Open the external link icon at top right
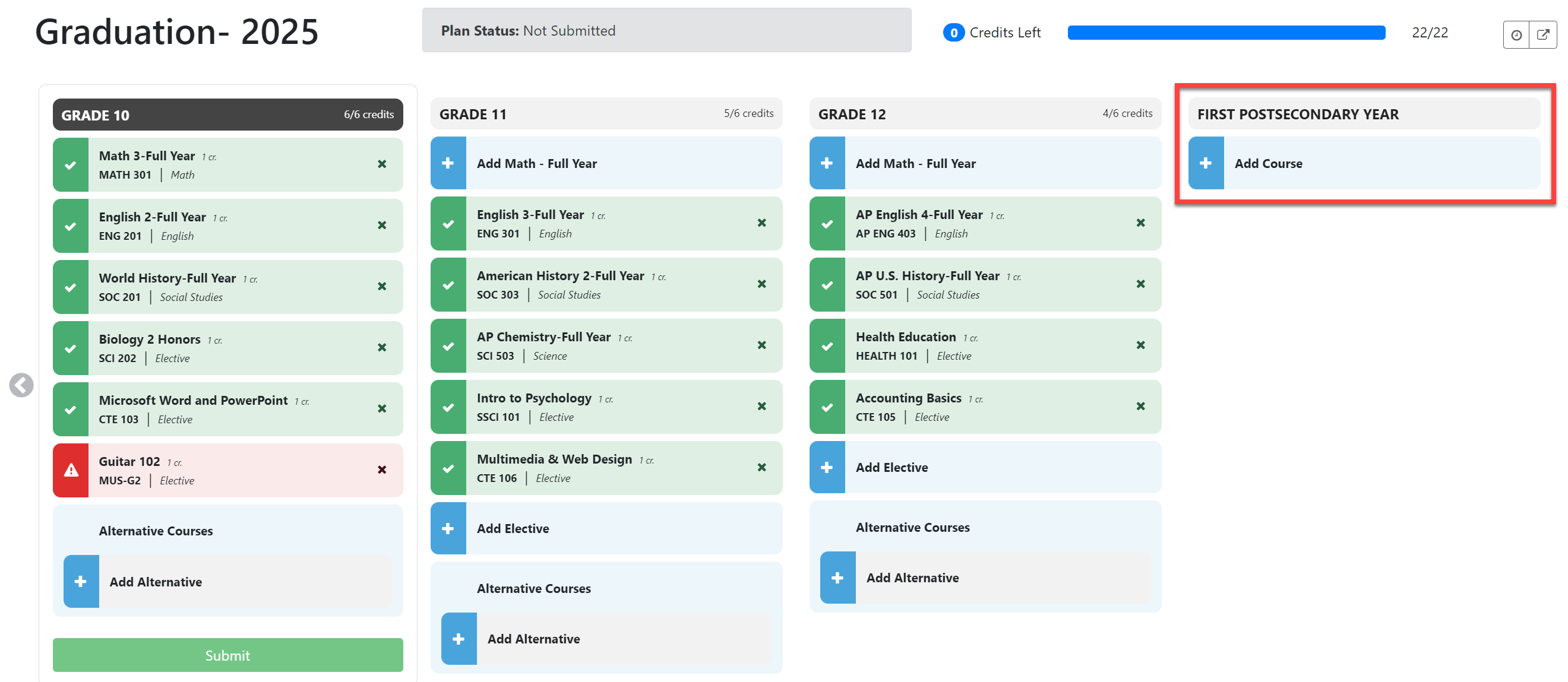 click(1543, 34)
